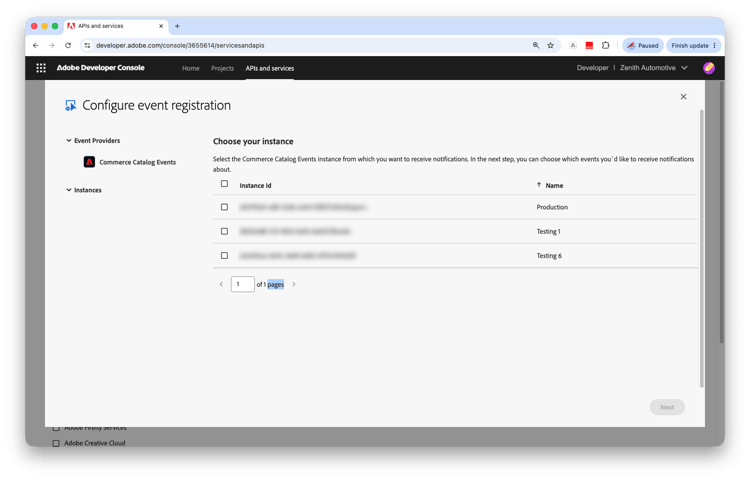Viewport: 750px width, 480px height.
Task: Open a new browser tab with plus
Action: [x=177, y=26]
